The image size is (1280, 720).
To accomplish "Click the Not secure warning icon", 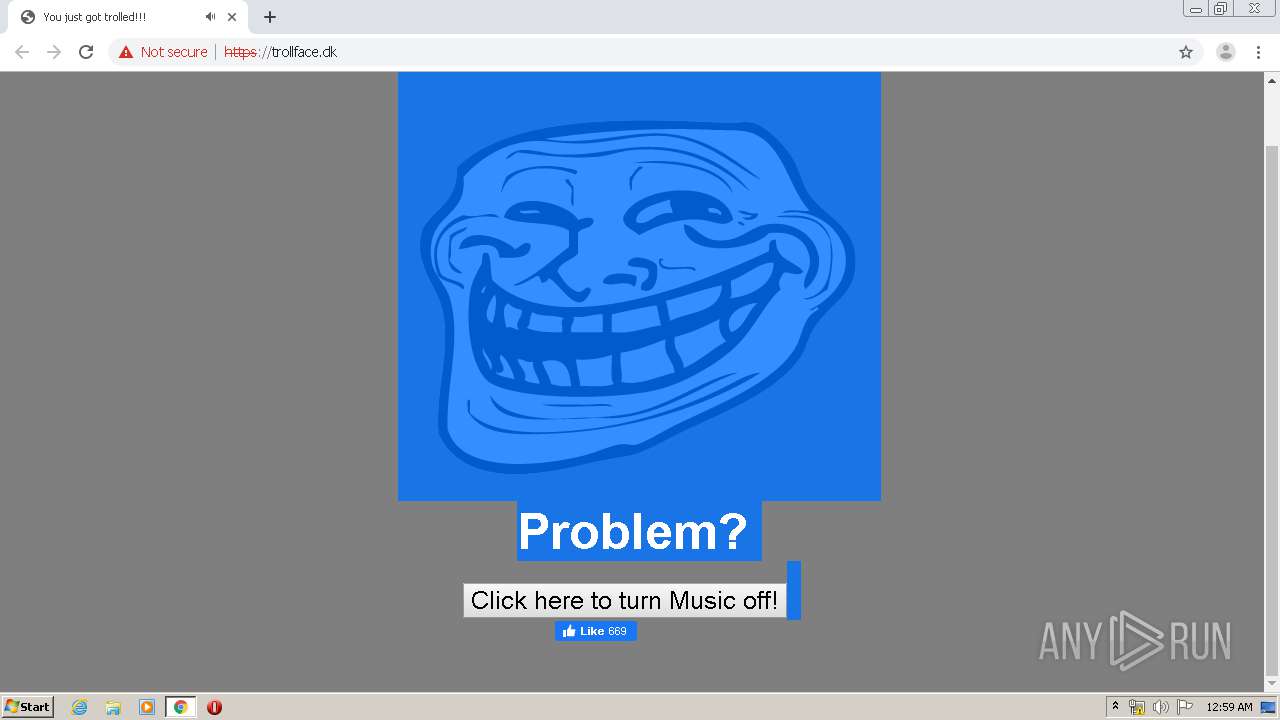I will [126, 52].
